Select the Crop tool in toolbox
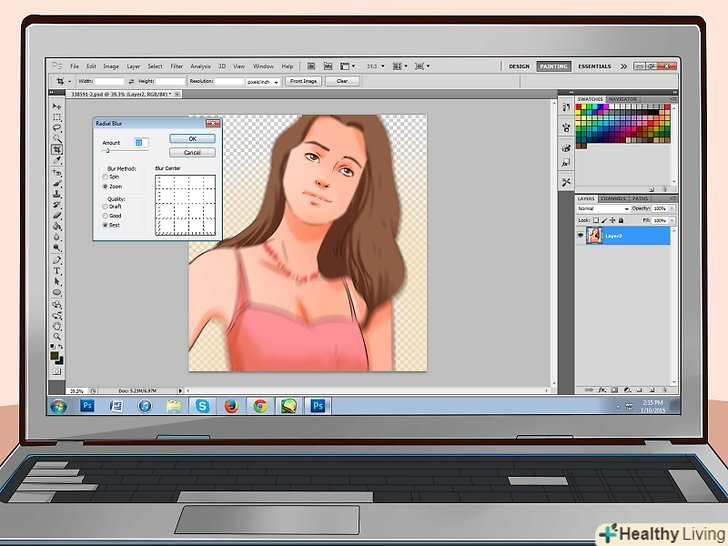Screen dimensions: 728x546 [x=57, y=150]
